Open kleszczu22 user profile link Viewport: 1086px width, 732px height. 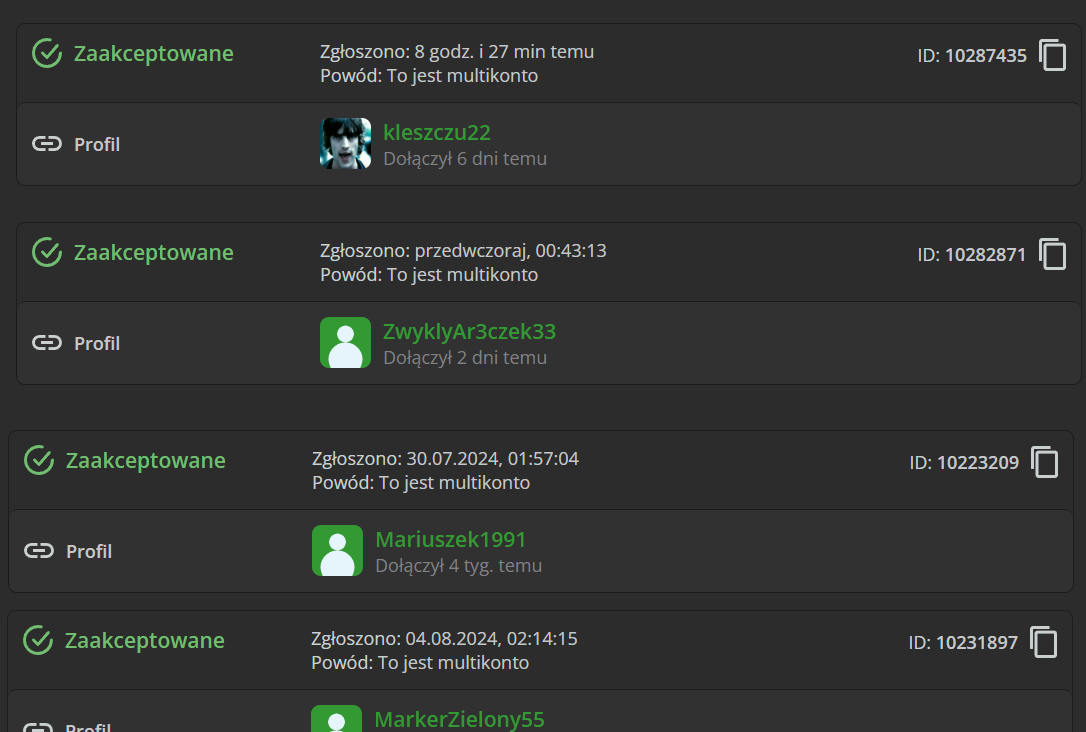click(436, 132)
